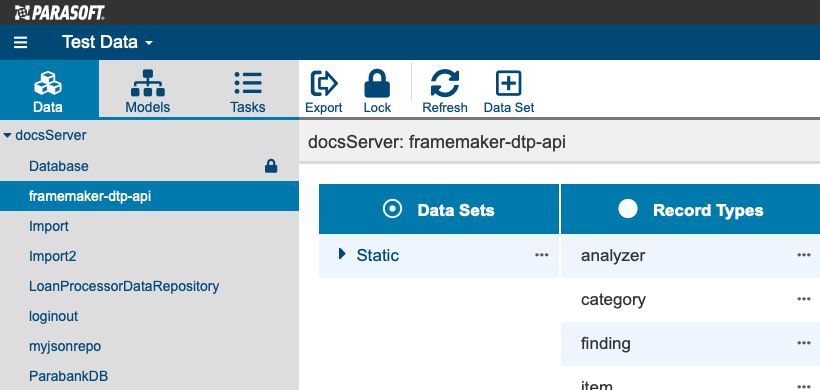Select the Data Sets radio button
This screenshot has height=390, width=820.
(392, 209)
